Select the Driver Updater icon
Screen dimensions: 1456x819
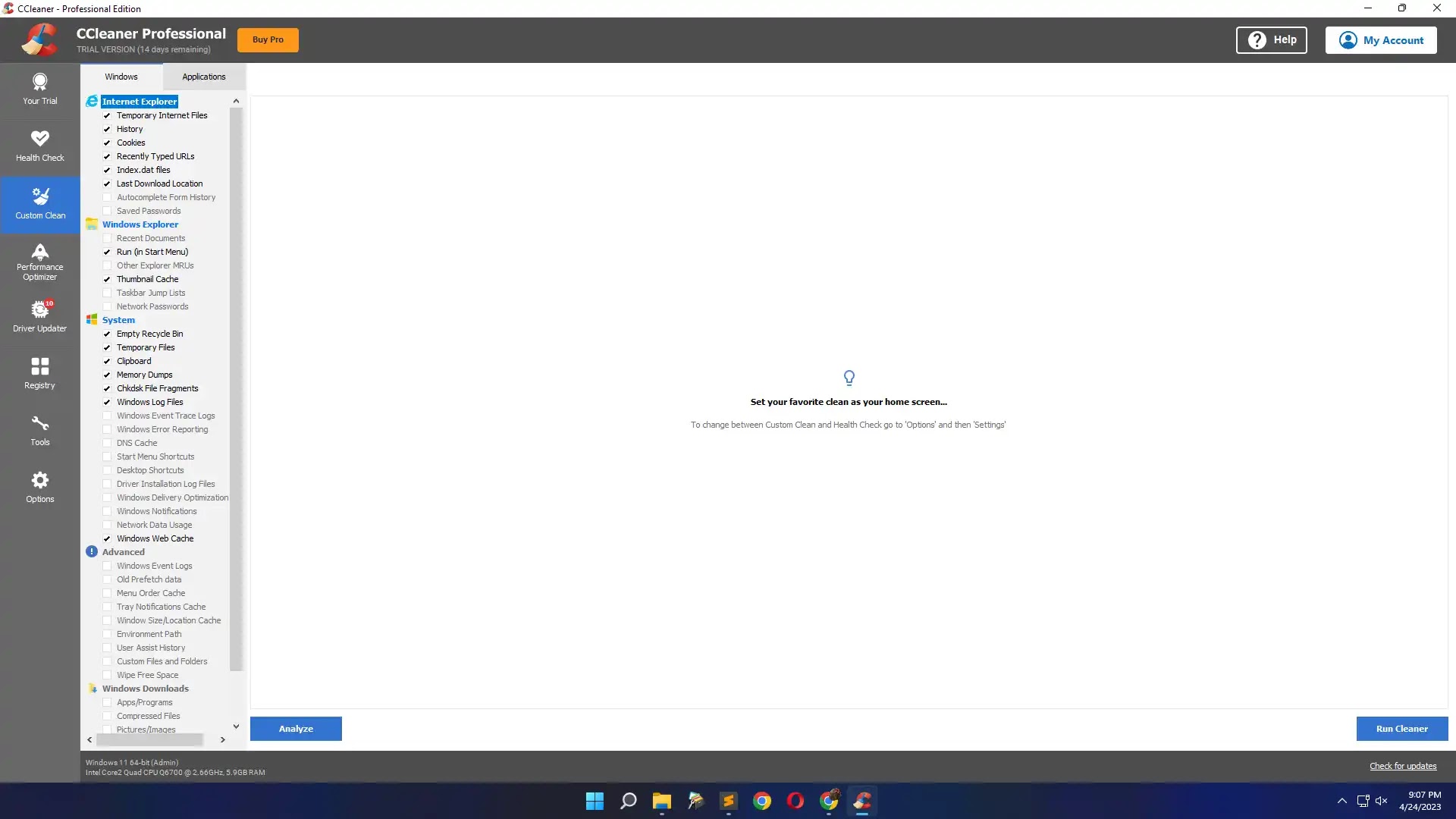tap(40, 314)
